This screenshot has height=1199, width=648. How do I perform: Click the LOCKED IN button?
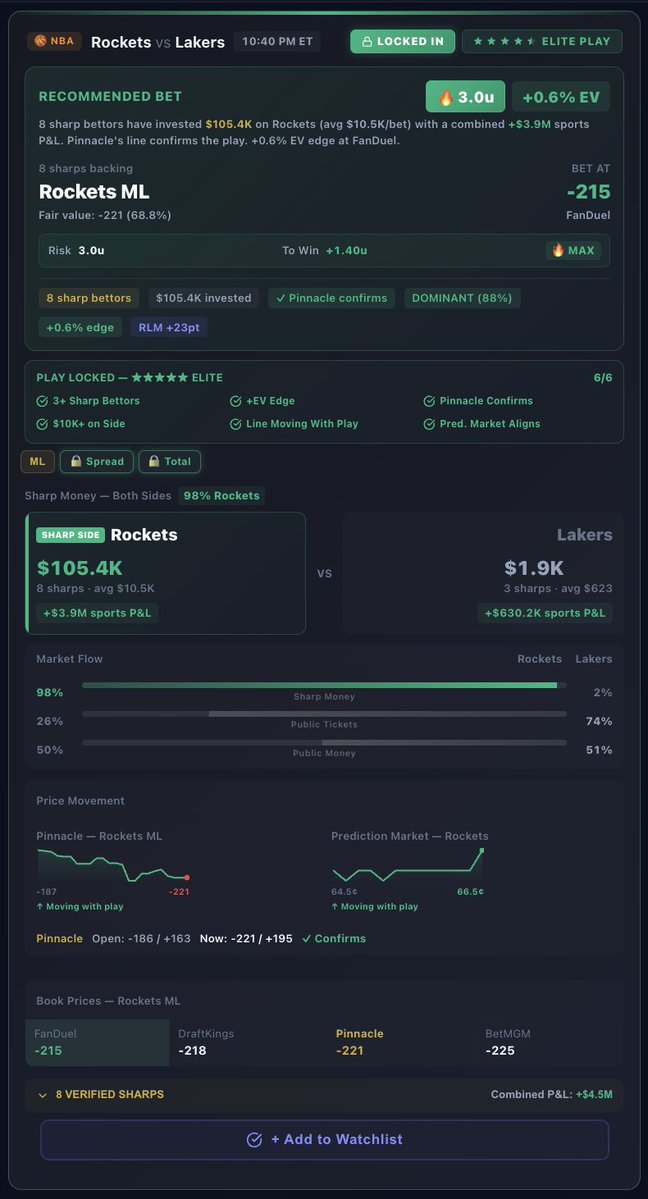coord(402,41)
